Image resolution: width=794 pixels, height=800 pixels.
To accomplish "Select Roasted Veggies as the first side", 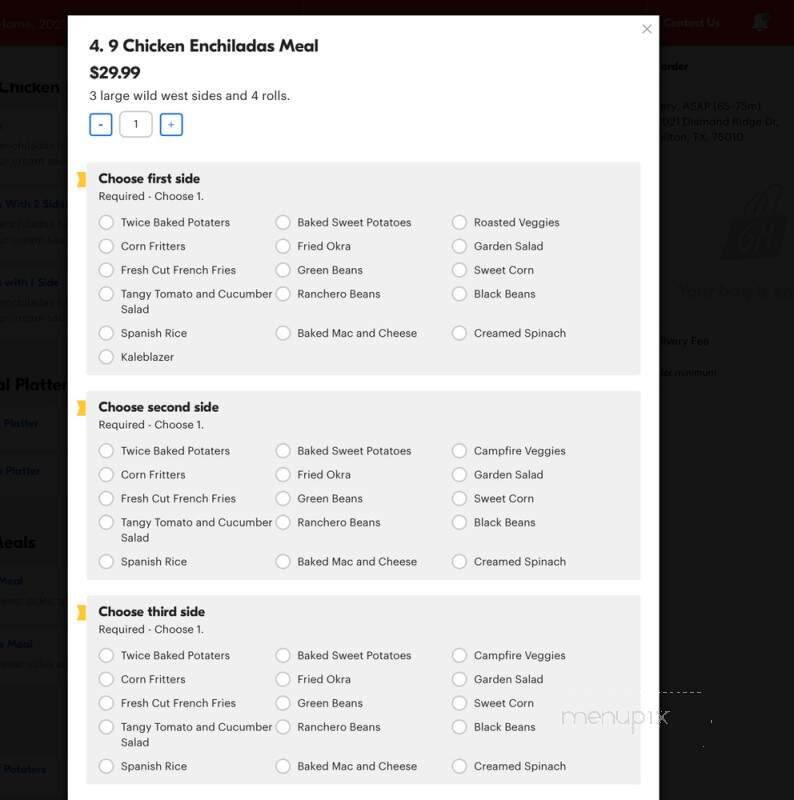I will pyautogui.click(x=459, y=222).
